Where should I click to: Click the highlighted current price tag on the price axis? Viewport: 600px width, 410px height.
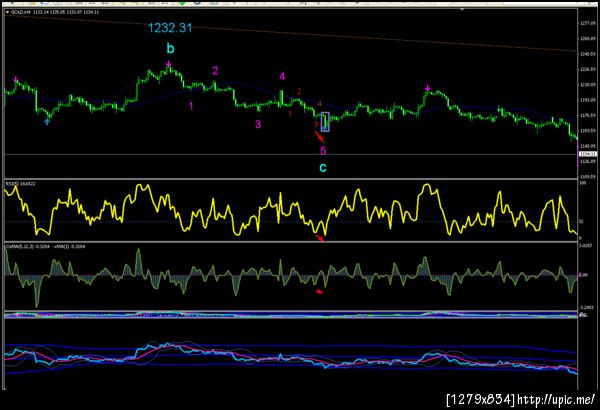pos(587,154)
